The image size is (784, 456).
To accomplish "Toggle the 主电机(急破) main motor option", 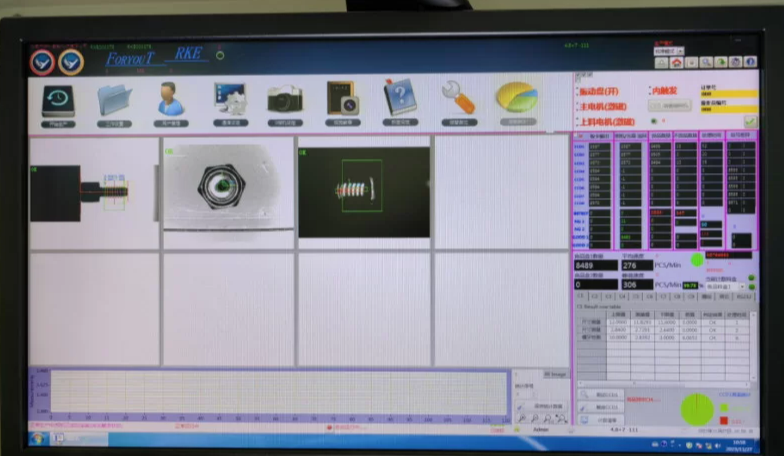I will [x=602, y=106].
